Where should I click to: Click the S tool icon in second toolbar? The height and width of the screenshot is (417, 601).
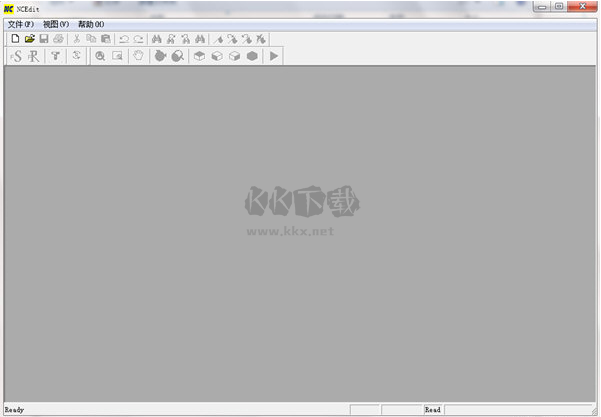pos(16,56)
